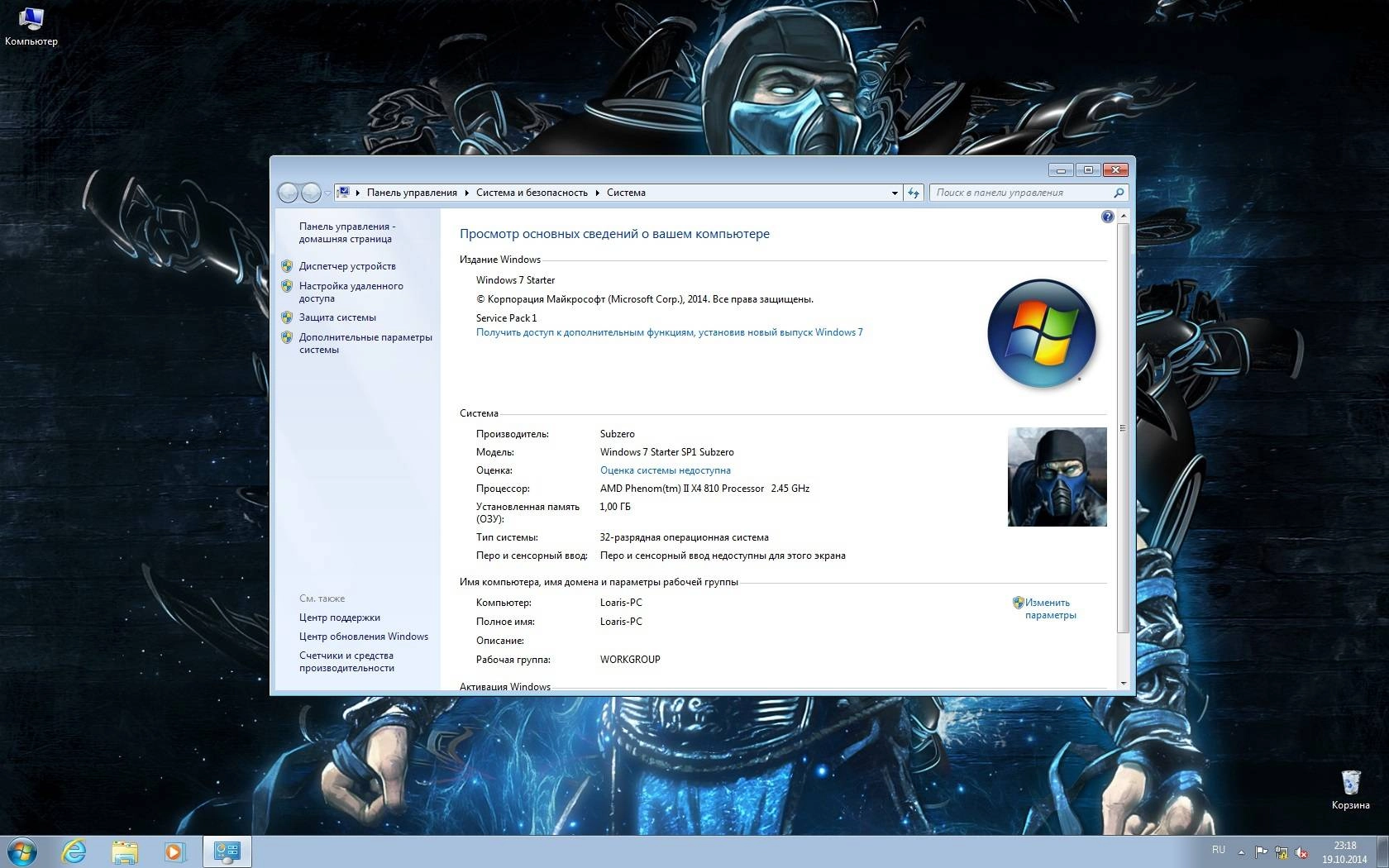This screenshot has width=1389, height=868.
Task: Launch Windows Media Player from the taskbar
Action: pos(174,851)
